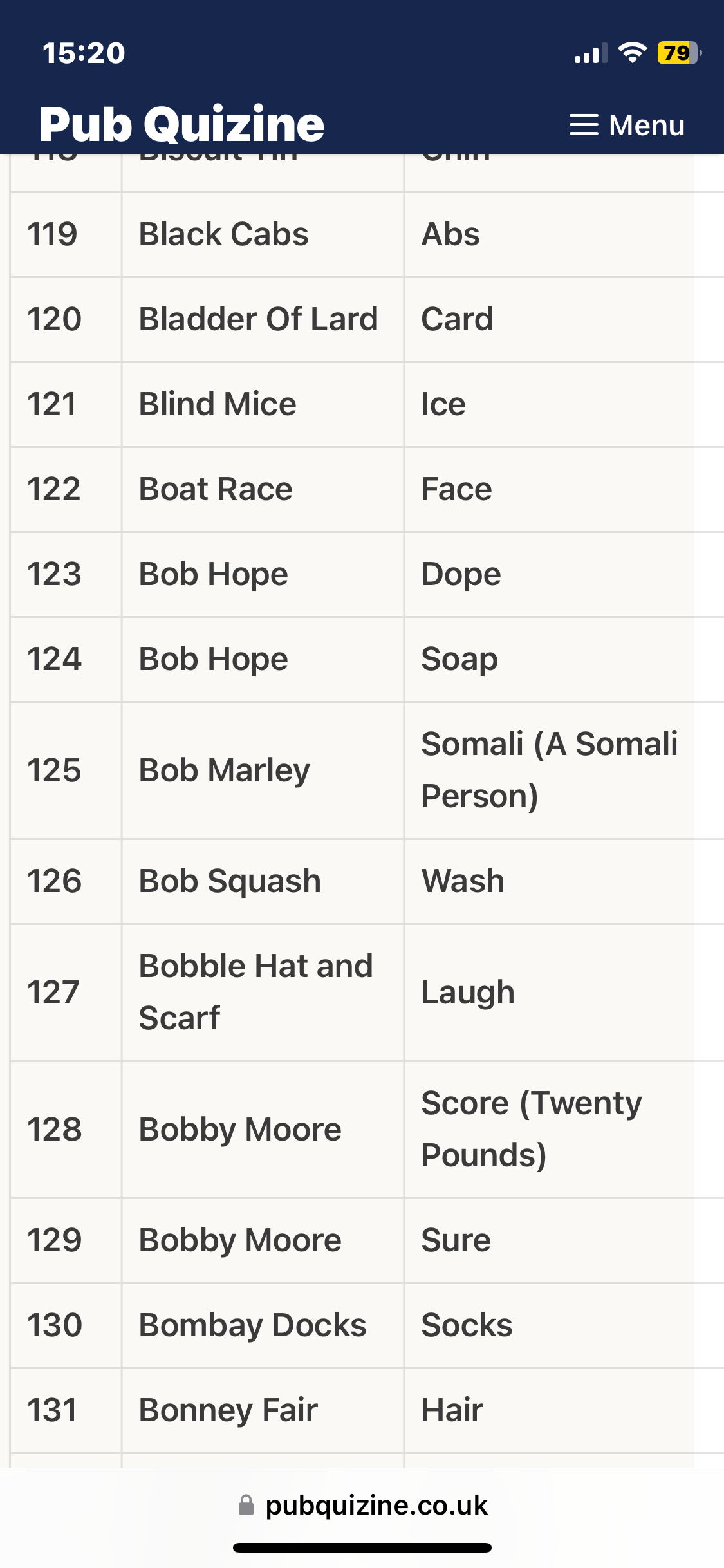Tap the Somali (A Somali Person) meaning

[x=549, y=770]
